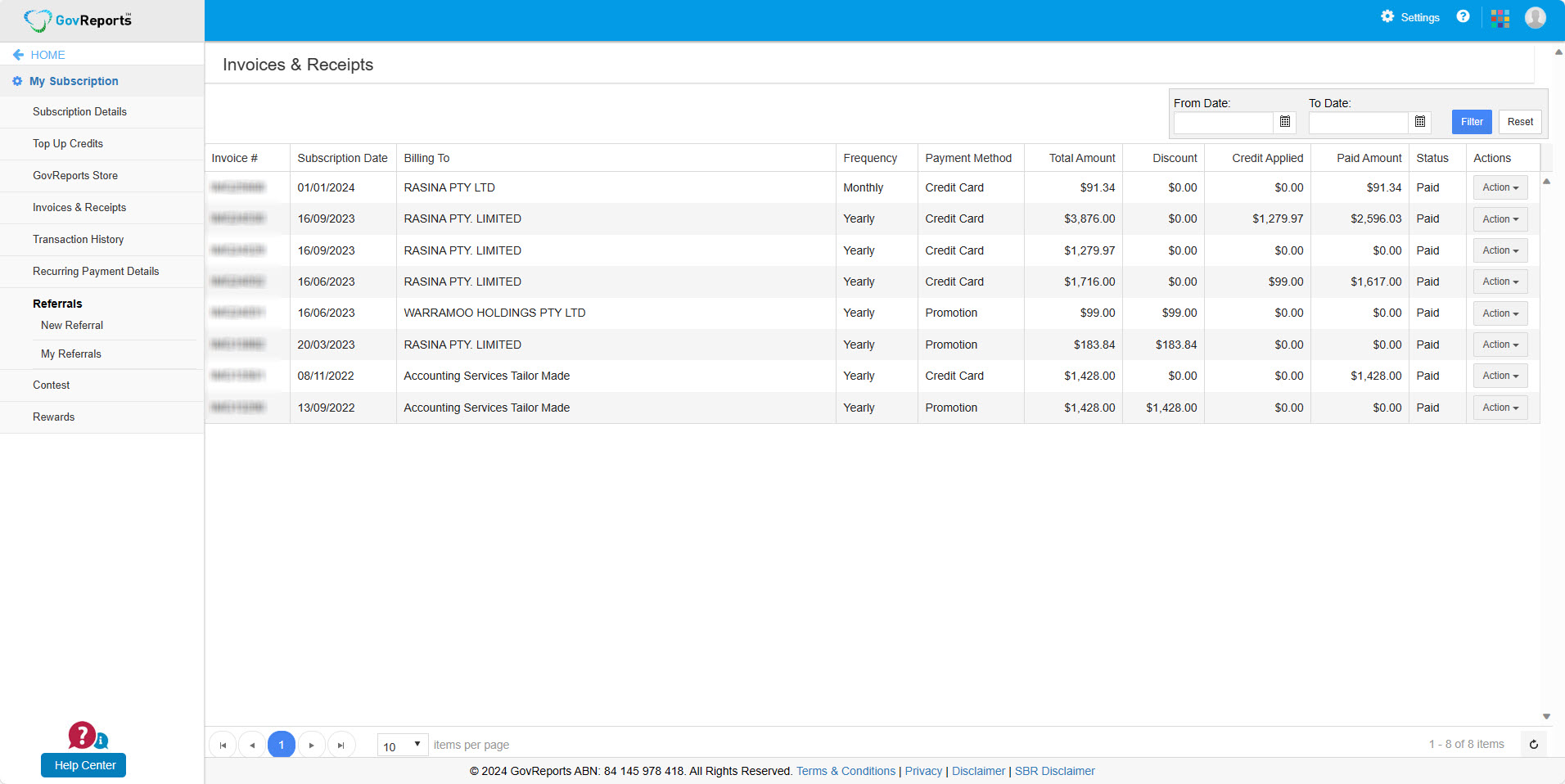
Task: Open Action dropdown for 08/11/2022 invoice
Action: [1500, 376]
